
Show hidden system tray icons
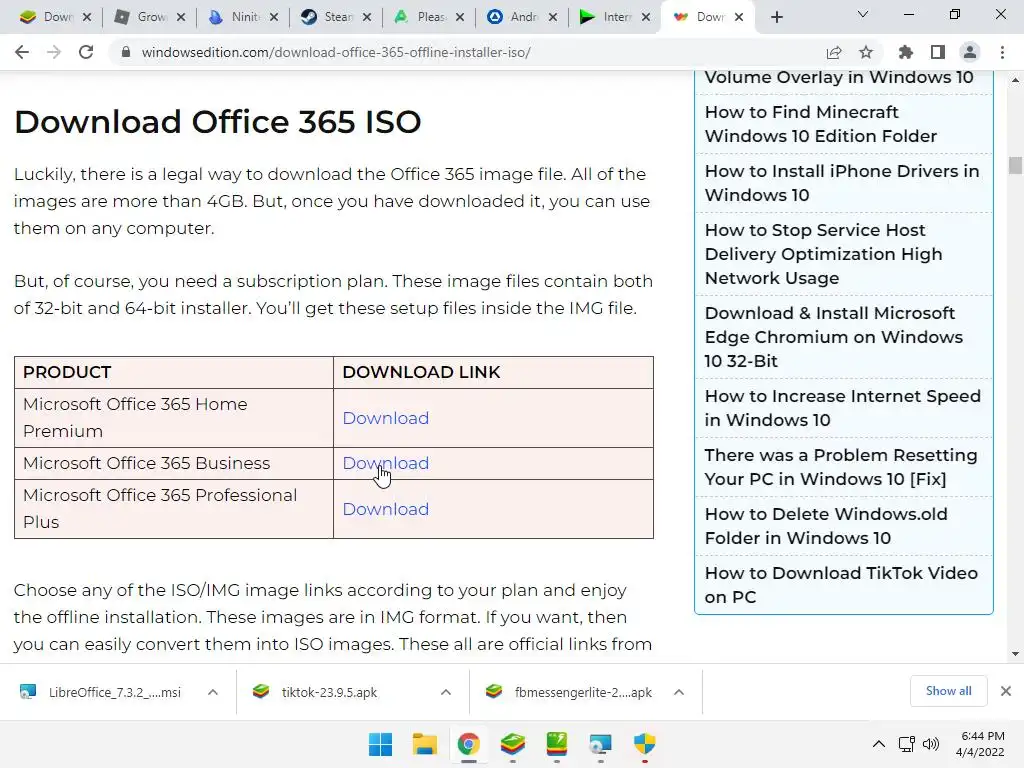(x=879, y=744)
